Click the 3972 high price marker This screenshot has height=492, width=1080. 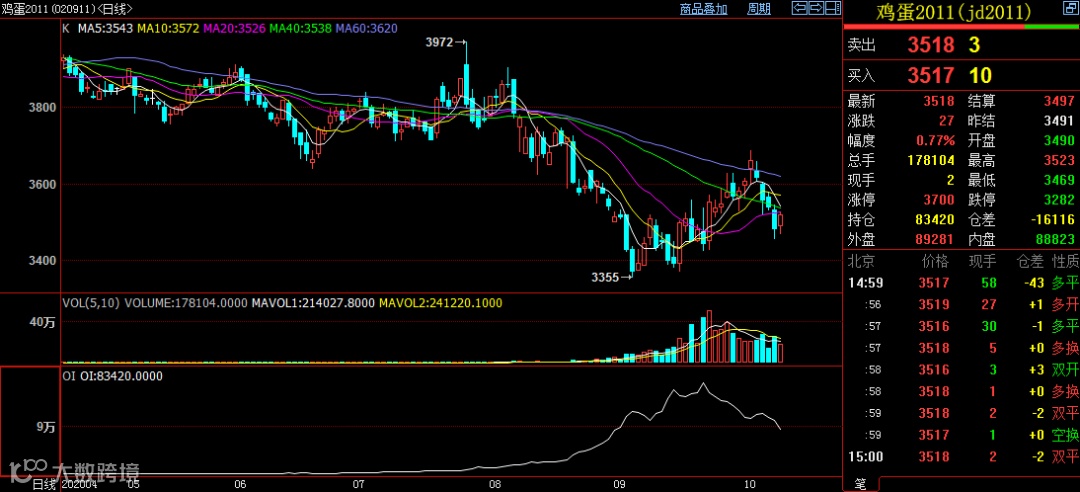click(439, 42)
